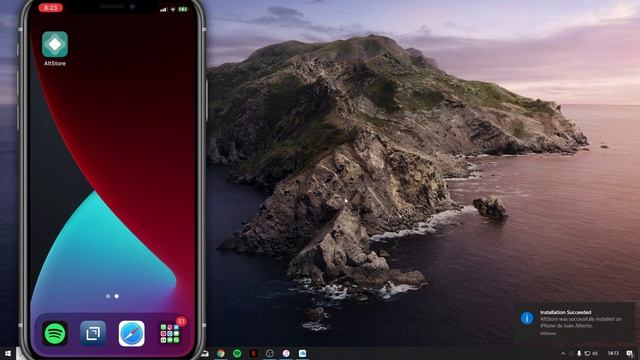Click the AltServer source label in notification

click(x=548, y=333)
